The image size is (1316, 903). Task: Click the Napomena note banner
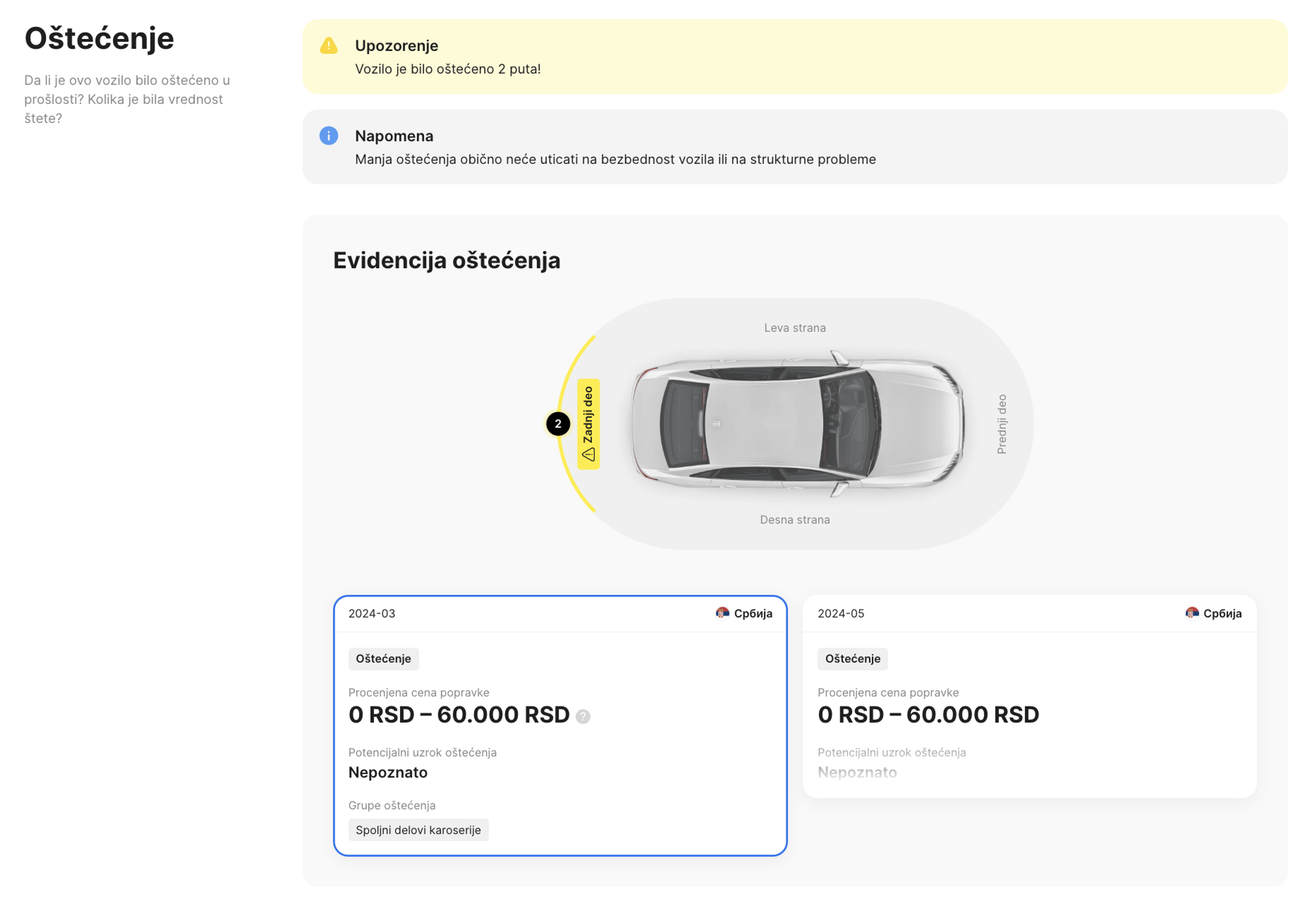point(794,147)
